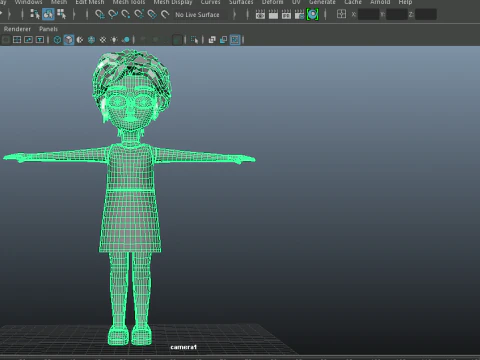The height and width of the screenshot is (360, 480).
Task: Toggle X-ray display panel icon
Action: [x=212, y=40]
